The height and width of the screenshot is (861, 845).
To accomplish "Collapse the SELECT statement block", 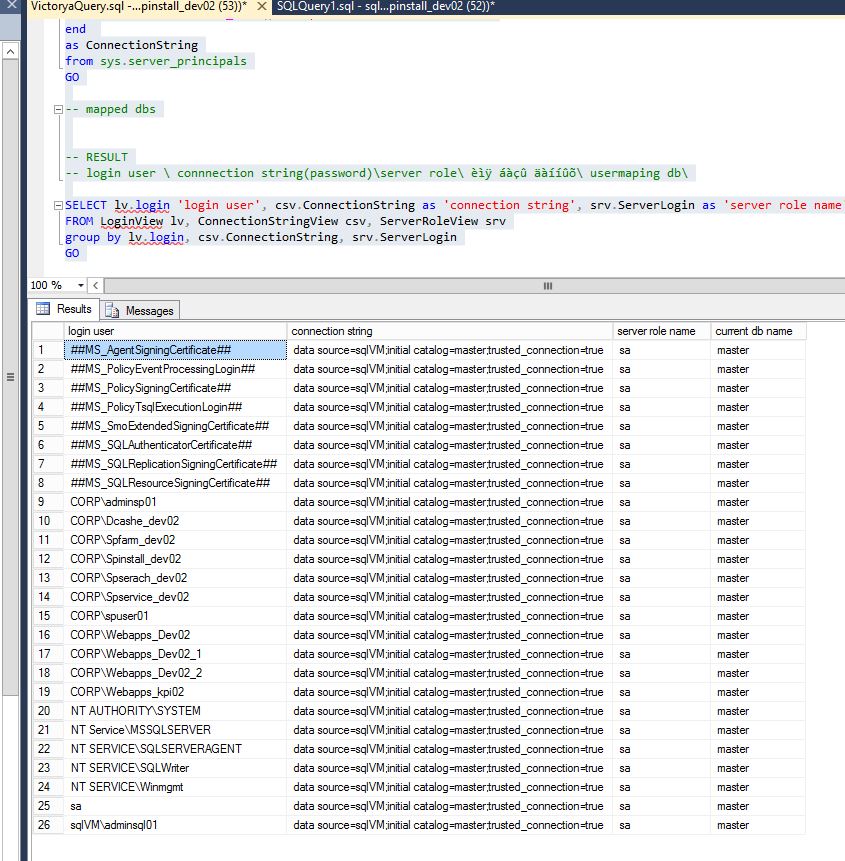I will coord(58,205).
